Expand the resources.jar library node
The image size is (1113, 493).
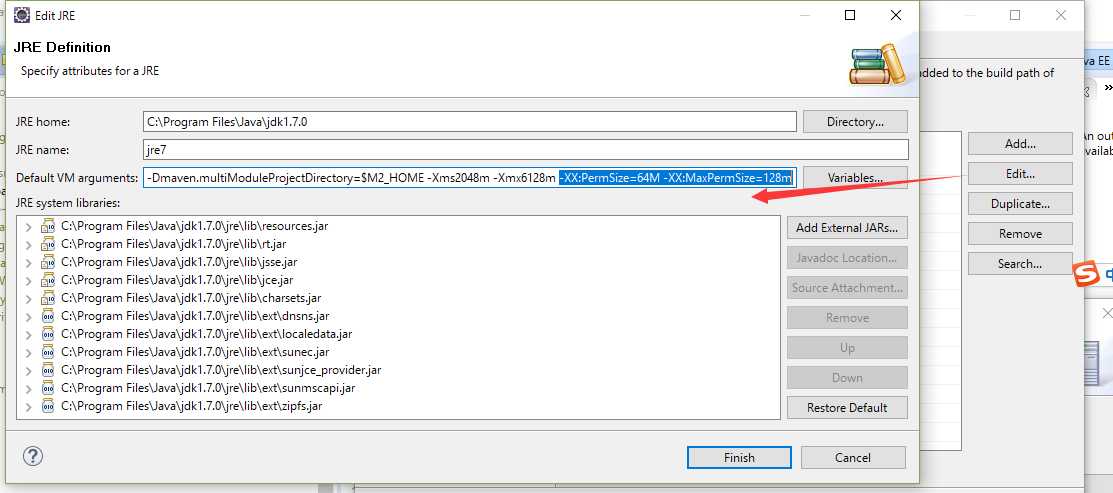coord(28,227)
